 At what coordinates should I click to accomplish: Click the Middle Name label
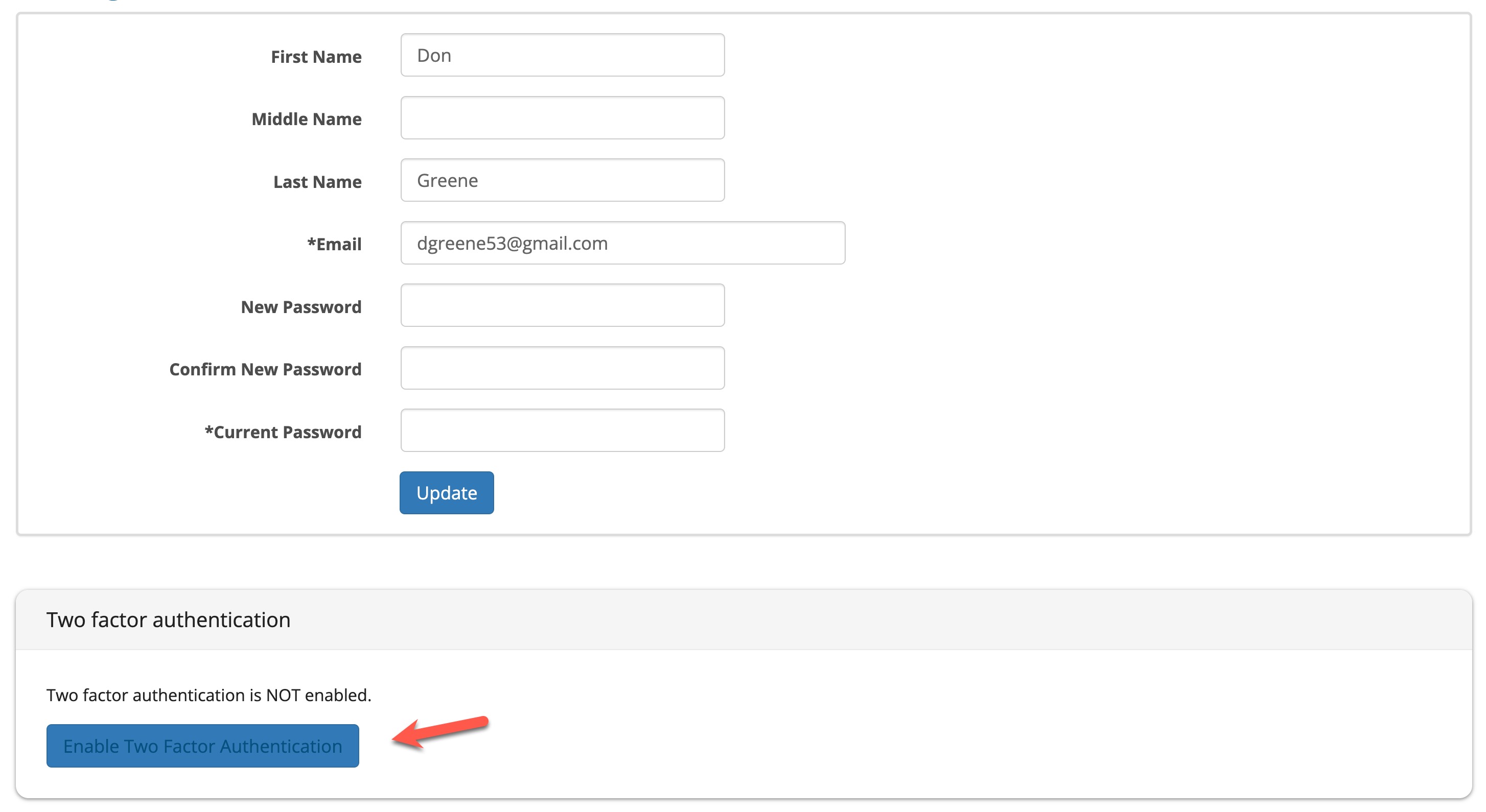click(x=306, y=119)
